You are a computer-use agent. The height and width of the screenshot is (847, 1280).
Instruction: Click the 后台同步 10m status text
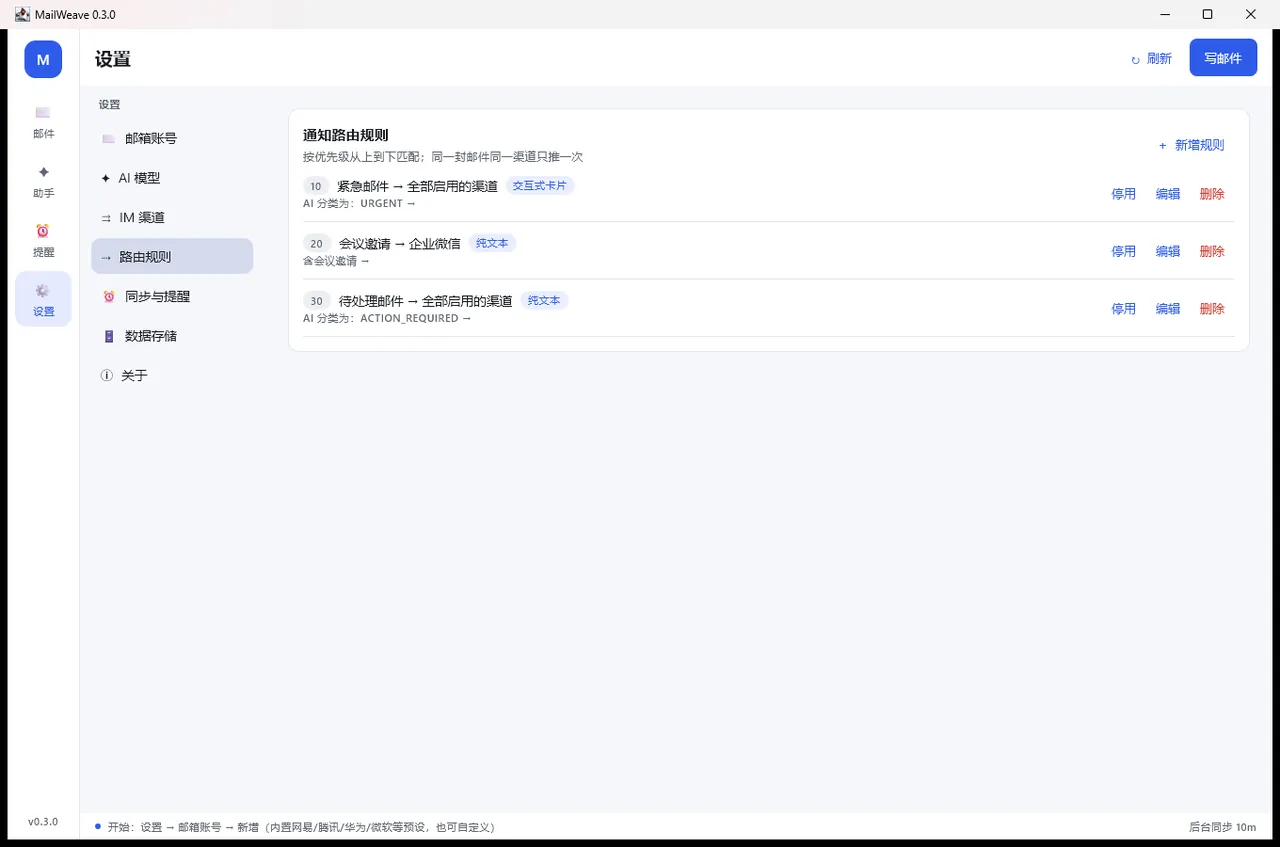1222,827
